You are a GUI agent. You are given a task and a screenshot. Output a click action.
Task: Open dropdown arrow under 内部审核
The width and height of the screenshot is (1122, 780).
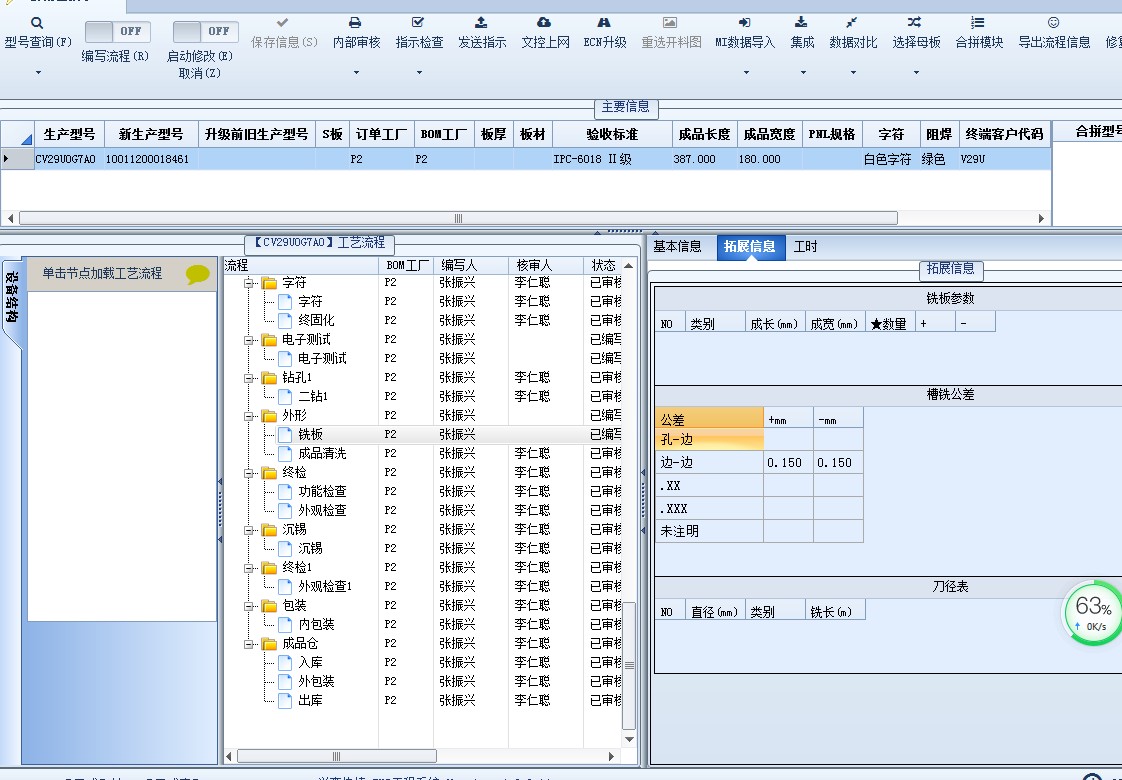(356, 72)
